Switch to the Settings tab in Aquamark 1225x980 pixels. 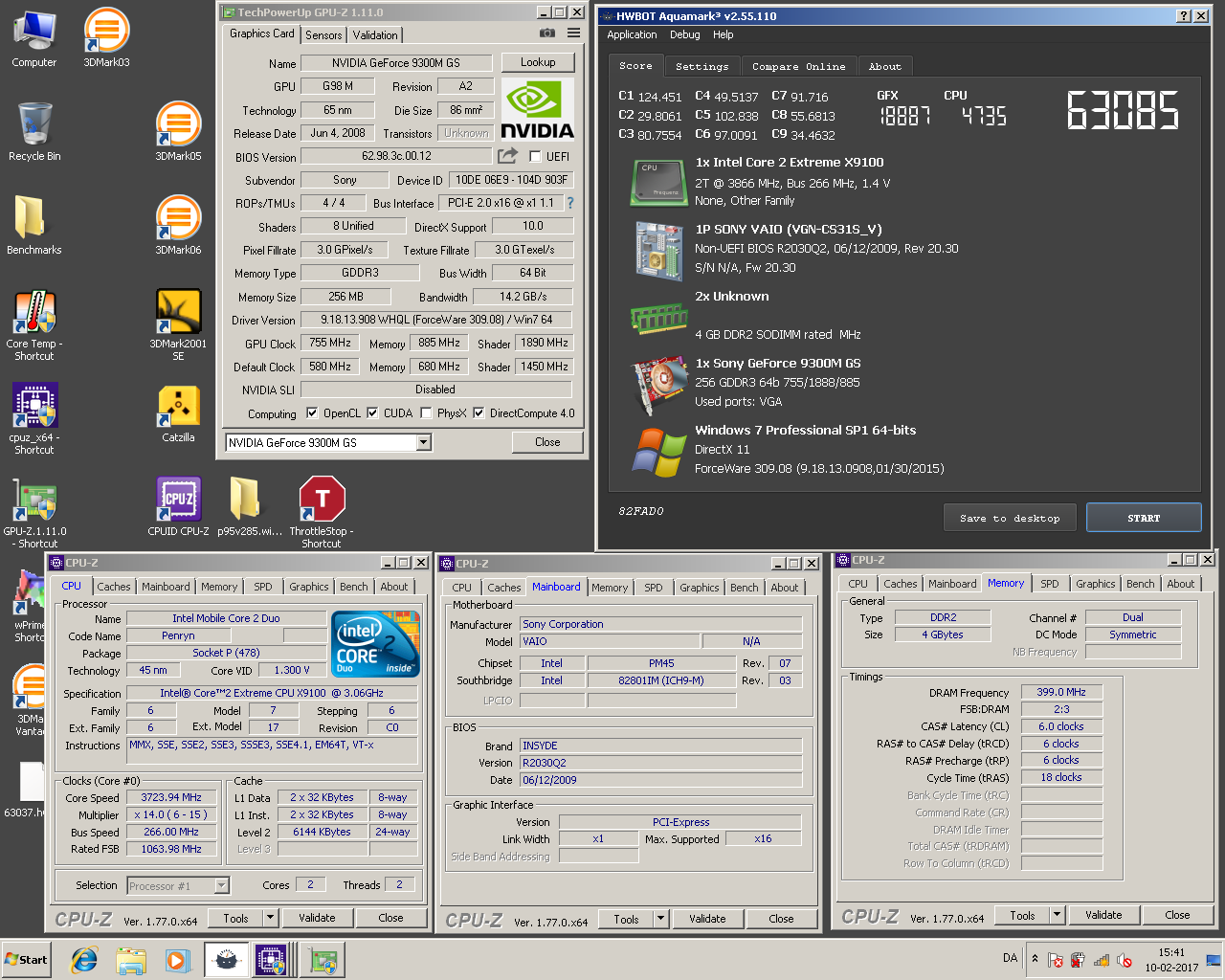pos(702,66)
